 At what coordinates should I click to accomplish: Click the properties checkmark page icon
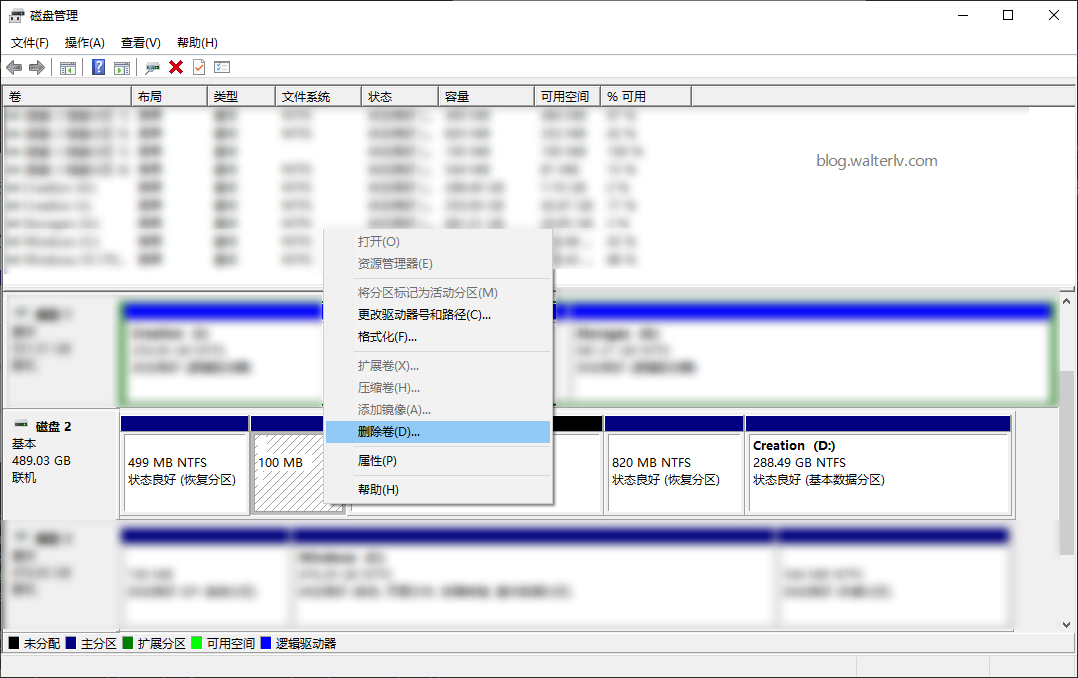point(199,67)
